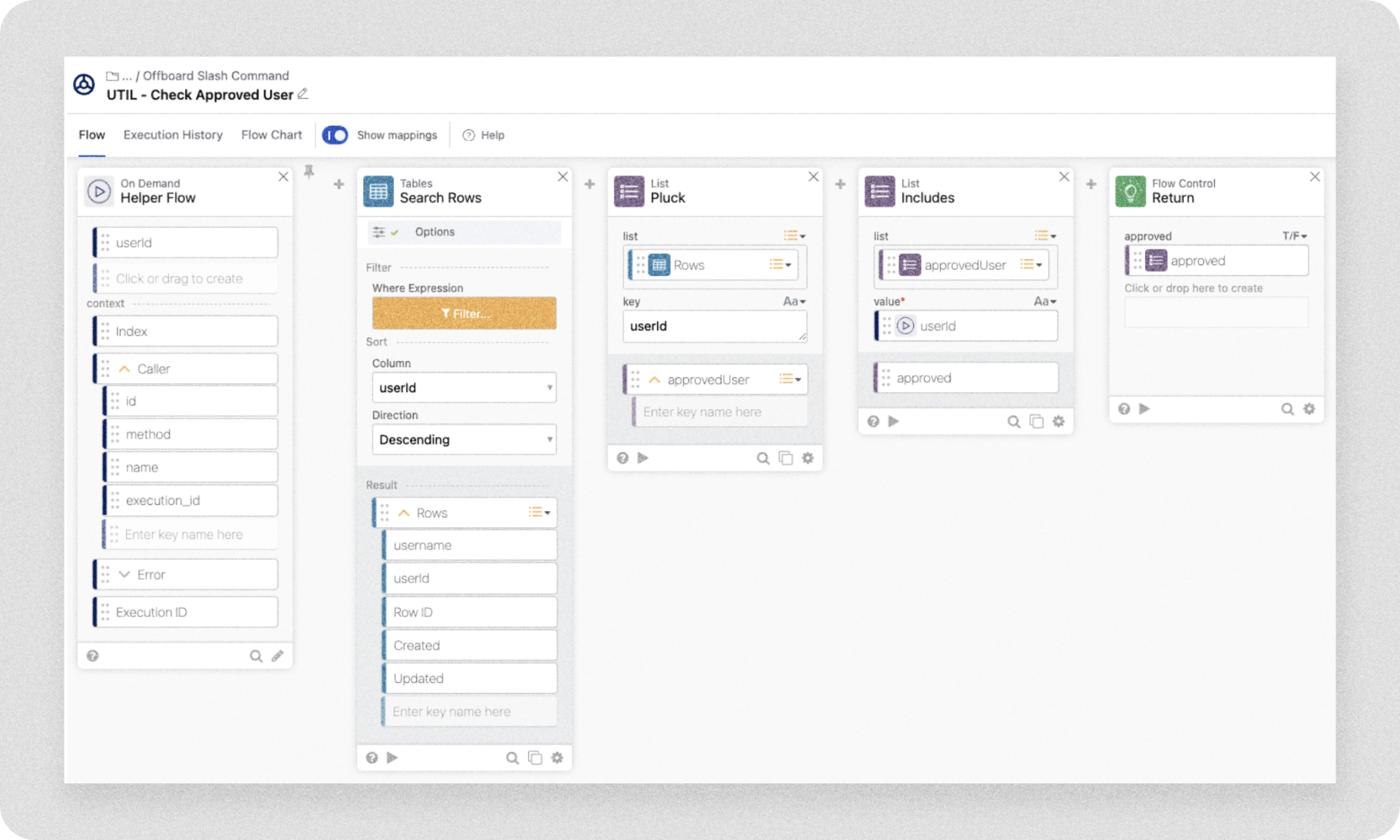The height and width of the screenshot is (840, 1400).
Task: Switch to the Flow Chart tab
Action: [x=271, y=135]
